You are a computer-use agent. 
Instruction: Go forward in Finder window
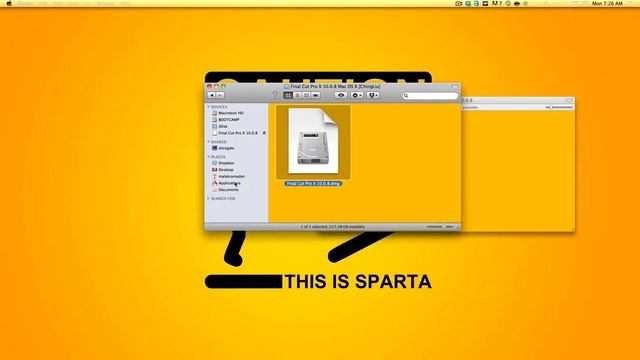220,95
